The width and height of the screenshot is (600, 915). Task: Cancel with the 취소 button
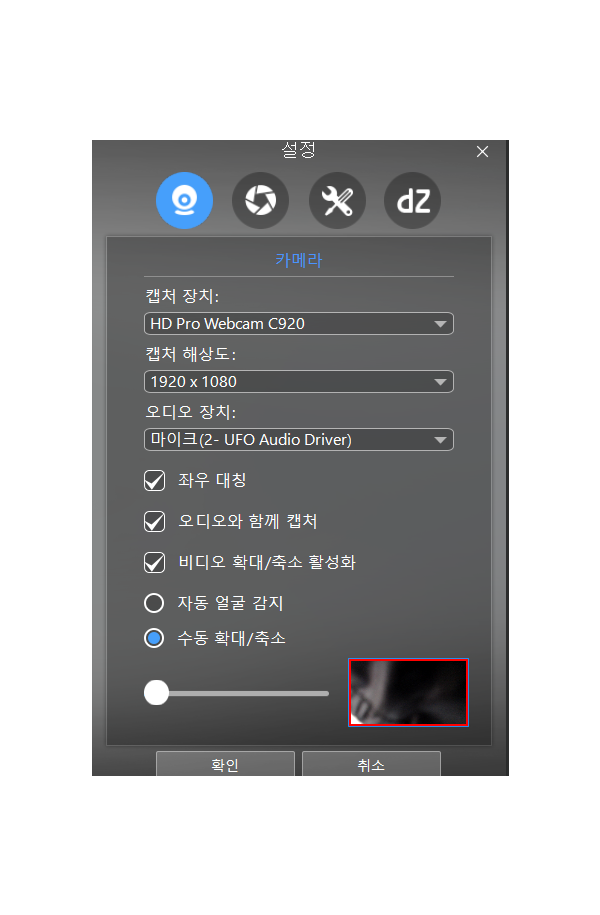(x=371, y=764)
